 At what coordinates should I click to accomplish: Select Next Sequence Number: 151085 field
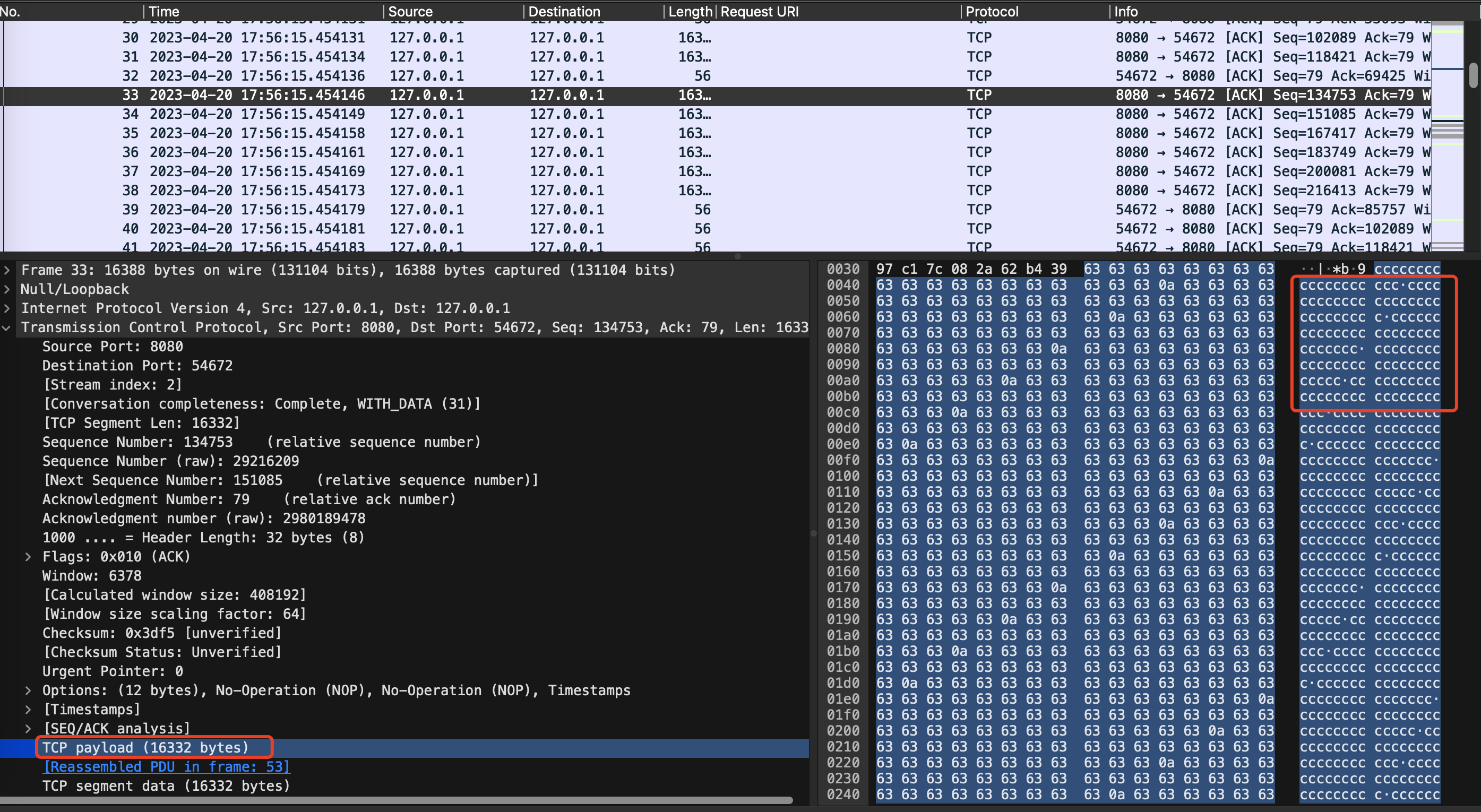coord(404,480)
